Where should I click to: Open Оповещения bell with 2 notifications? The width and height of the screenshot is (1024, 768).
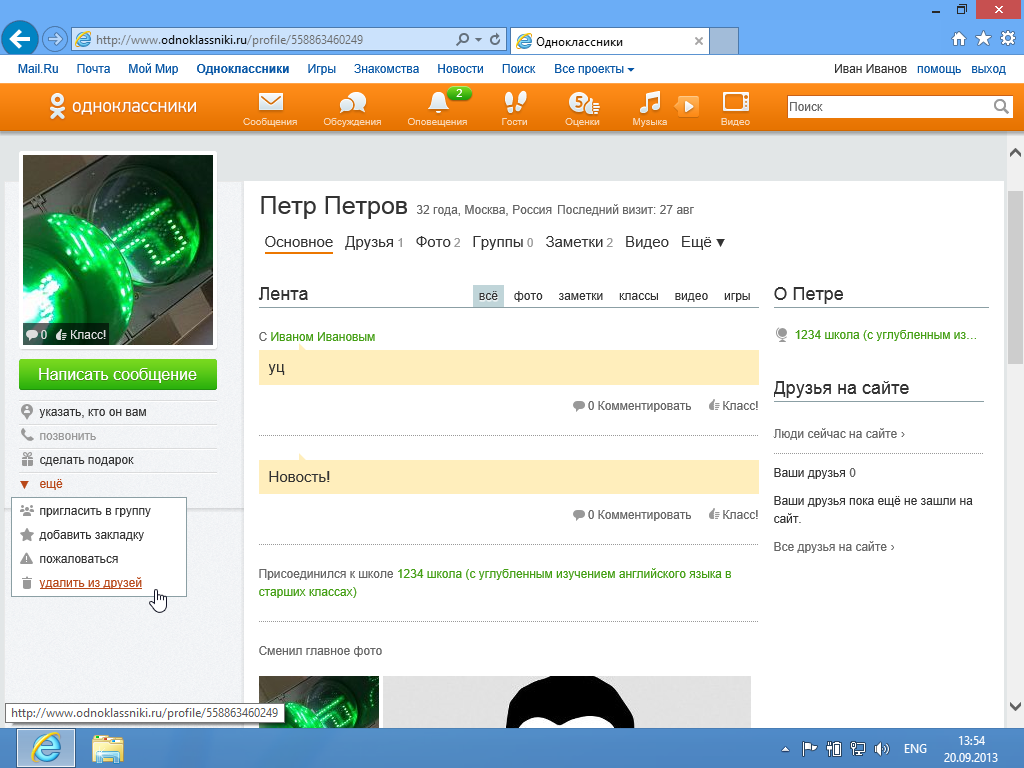pos(438,108)
